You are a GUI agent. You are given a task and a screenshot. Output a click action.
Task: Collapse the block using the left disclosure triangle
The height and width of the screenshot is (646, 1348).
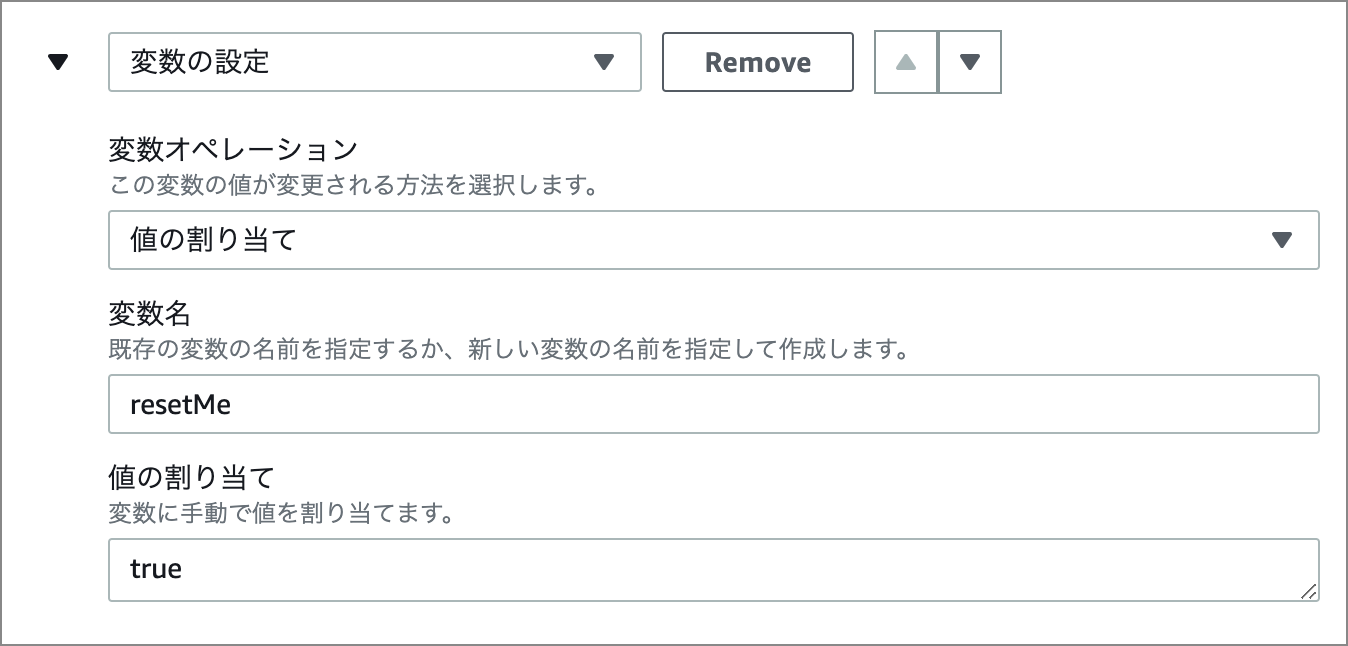pyautogui.click(x=59, y=61)
